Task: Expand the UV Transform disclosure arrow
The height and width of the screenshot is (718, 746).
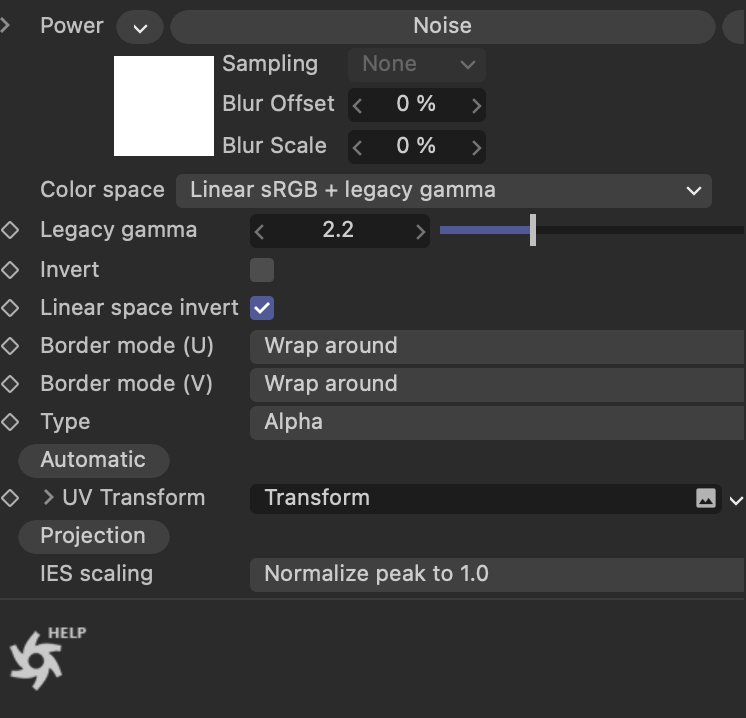Action: (48, 497)
